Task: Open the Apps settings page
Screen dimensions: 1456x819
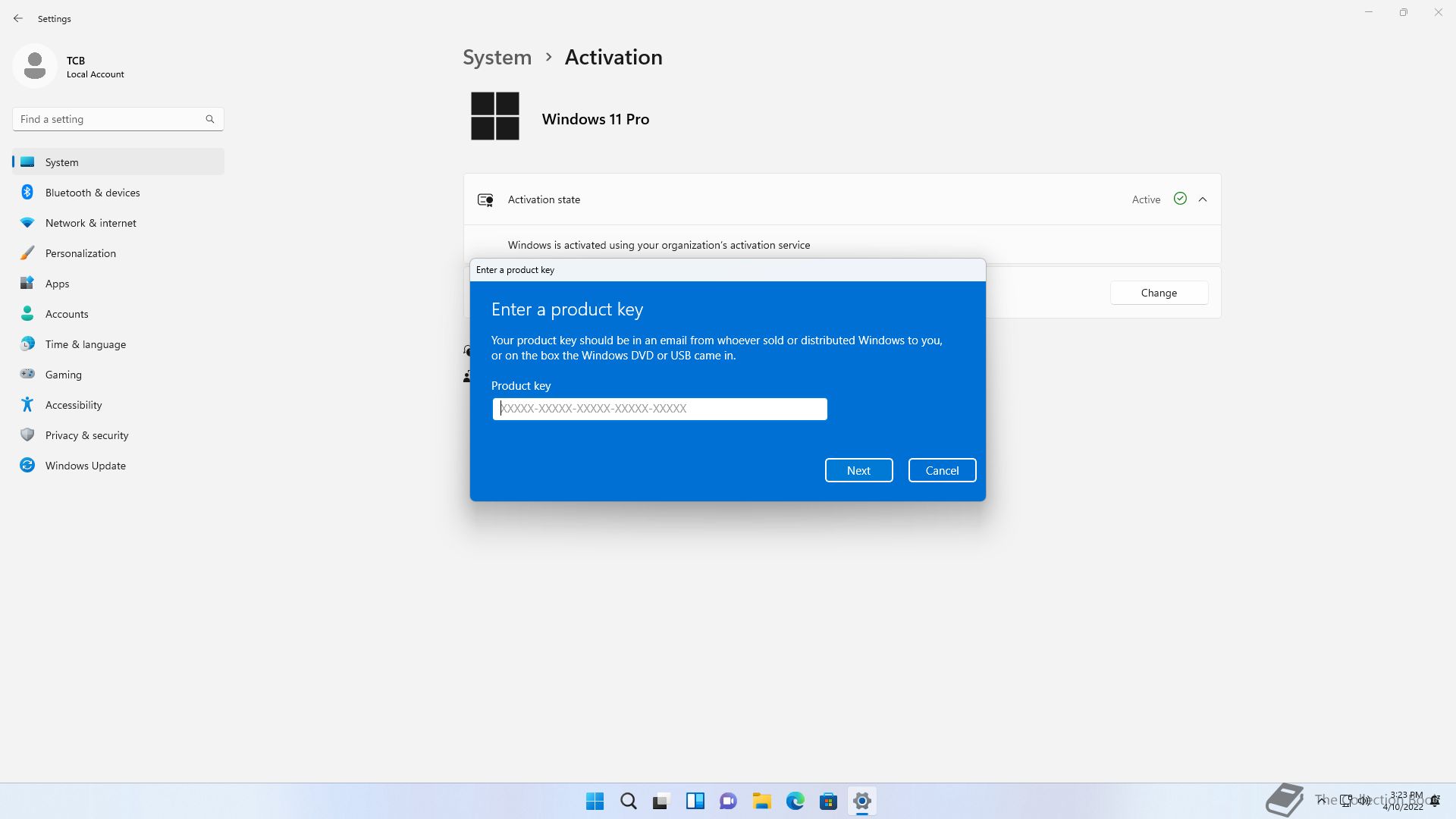Action: coord(118,284)
